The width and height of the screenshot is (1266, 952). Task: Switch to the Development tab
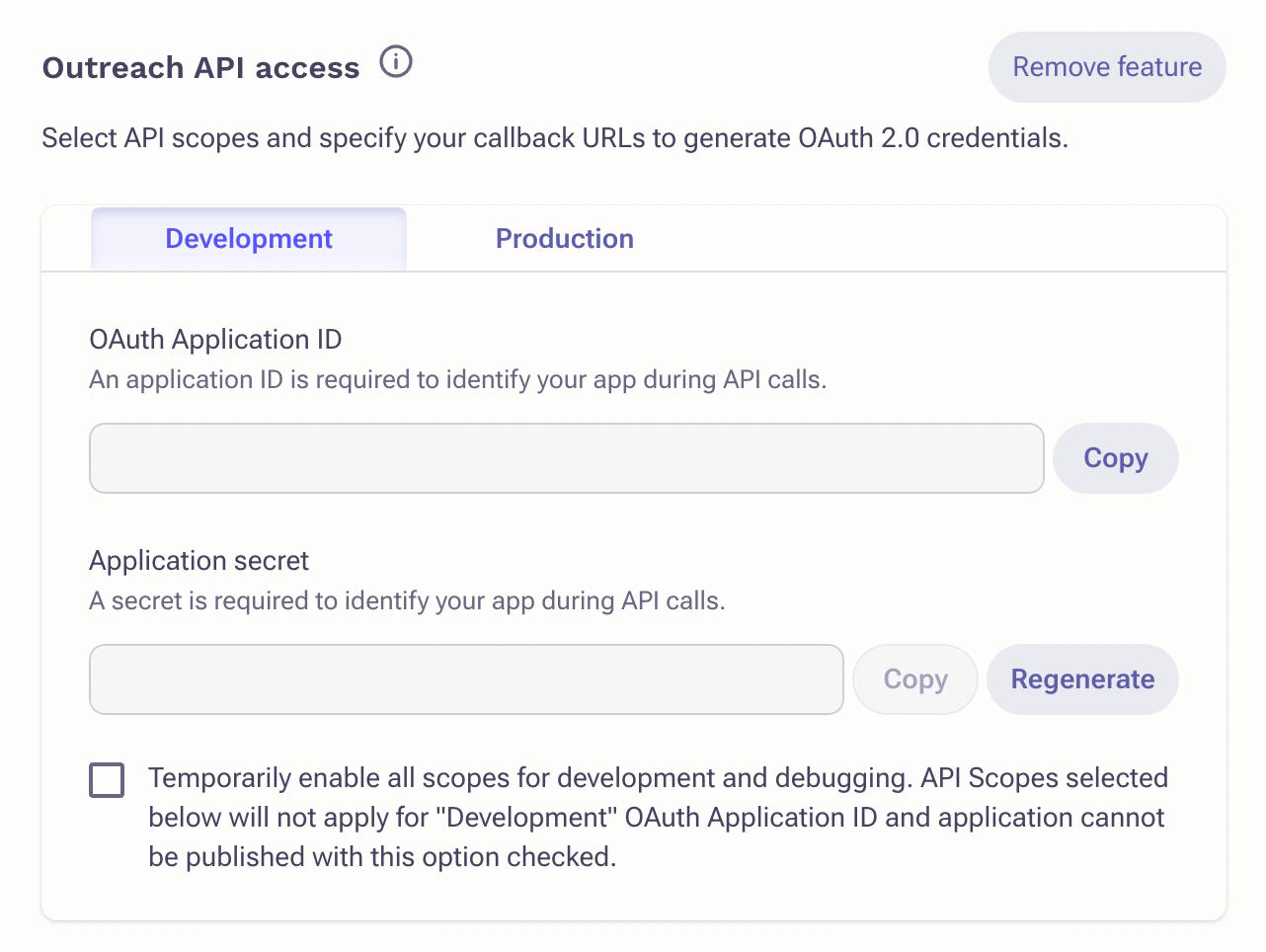(249, 239)
